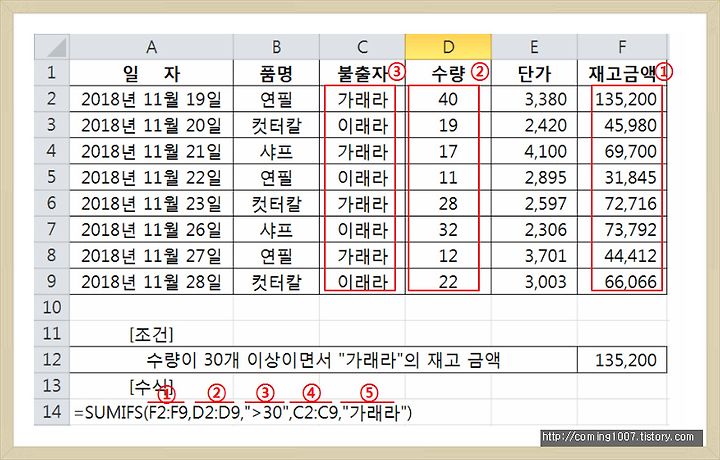Select quantity cell 22
The width and height of the screenshot is (720, 460).
(x=448, y=281)
